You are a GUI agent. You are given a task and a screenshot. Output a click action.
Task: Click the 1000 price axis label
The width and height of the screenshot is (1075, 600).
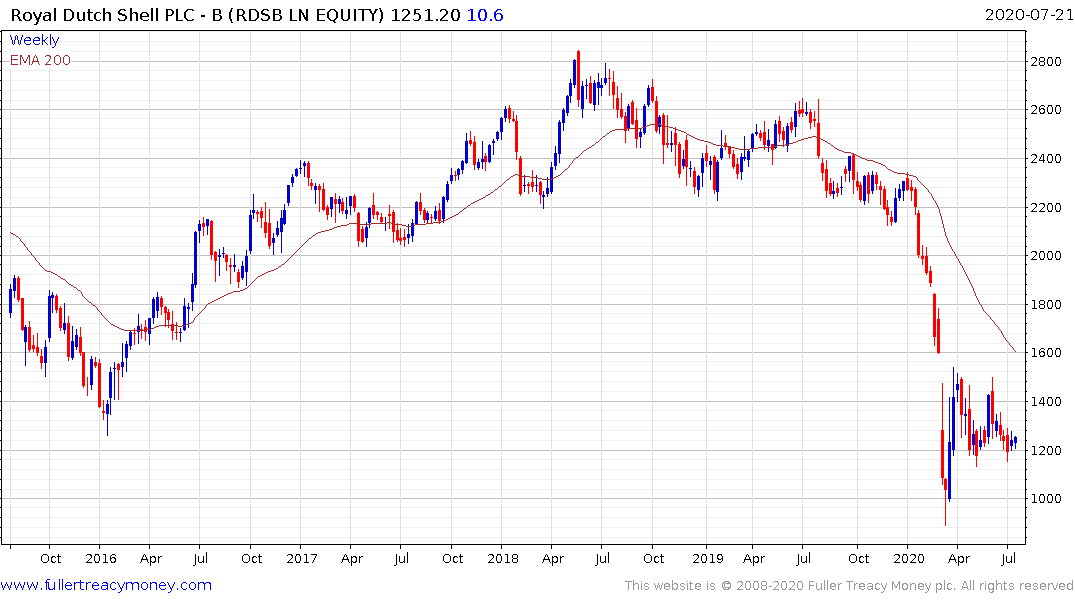click(1046, 499)
